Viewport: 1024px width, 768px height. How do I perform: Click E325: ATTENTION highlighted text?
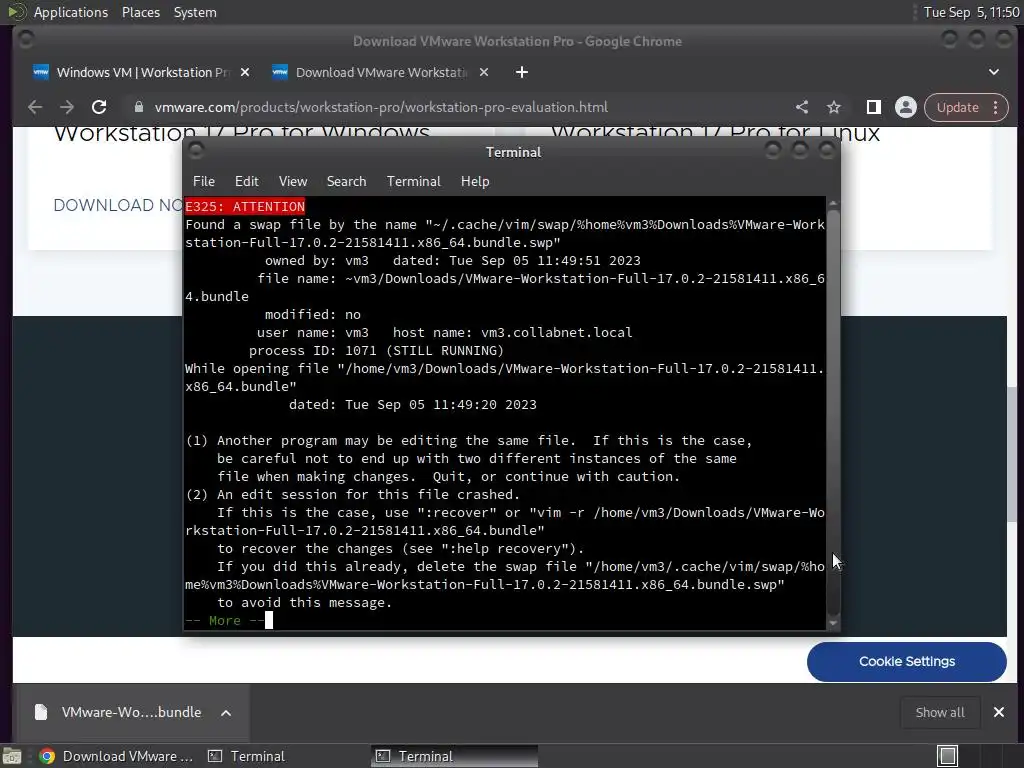[245, 206]
